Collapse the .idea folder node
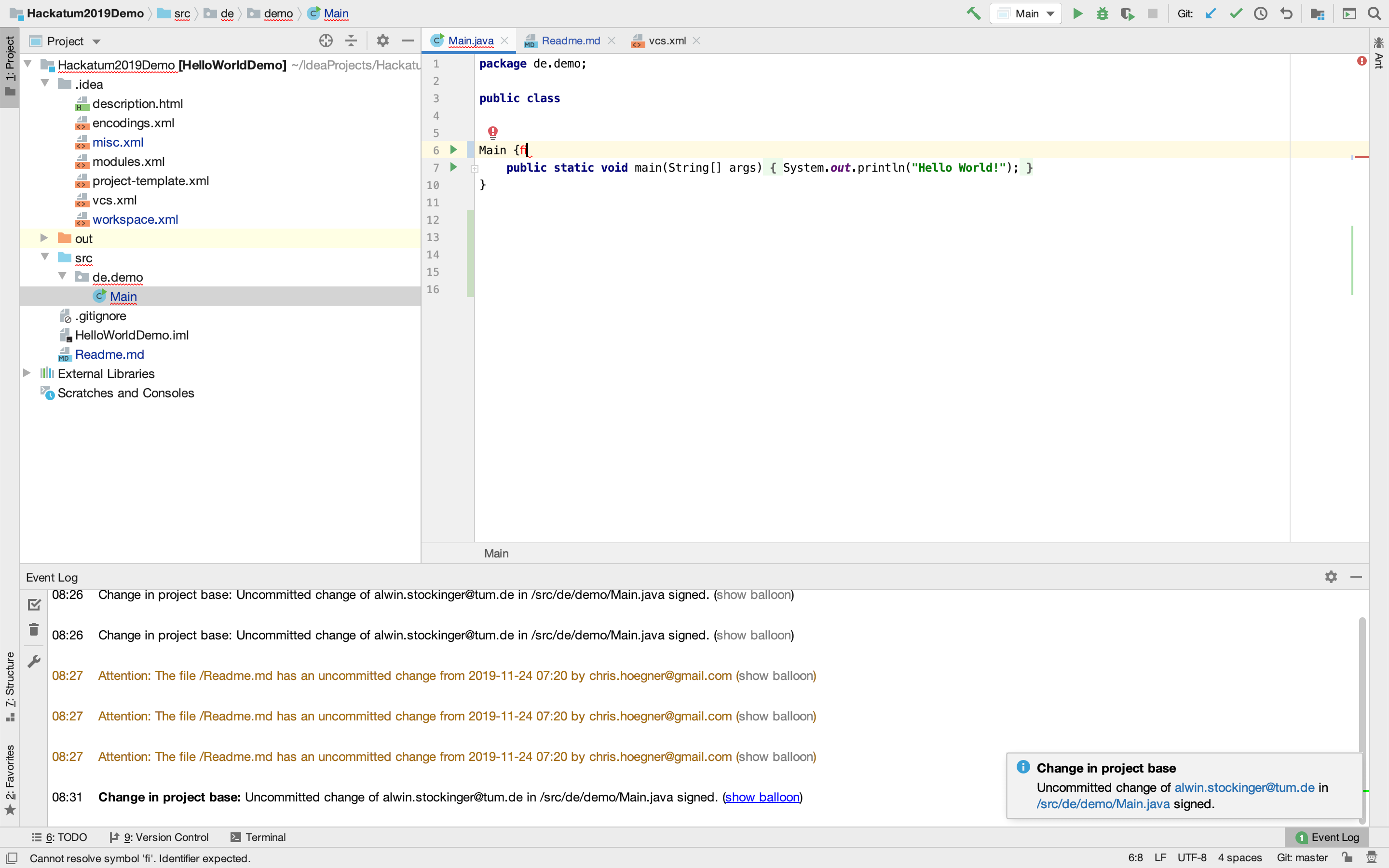The height and width of the screenshot is (868, 1389). pos(45,84)
